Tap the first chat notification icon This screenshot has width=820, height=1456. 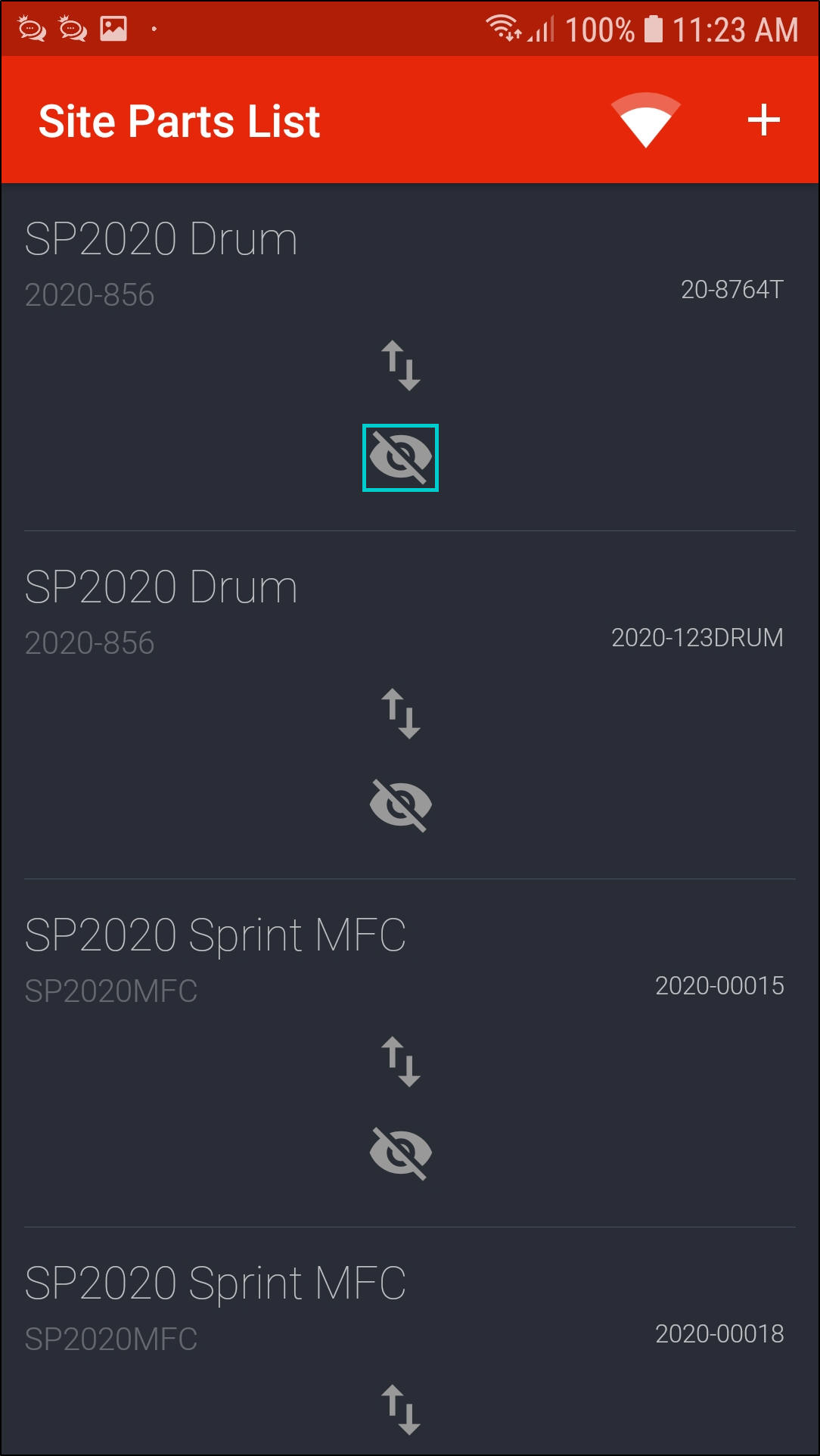32,29
